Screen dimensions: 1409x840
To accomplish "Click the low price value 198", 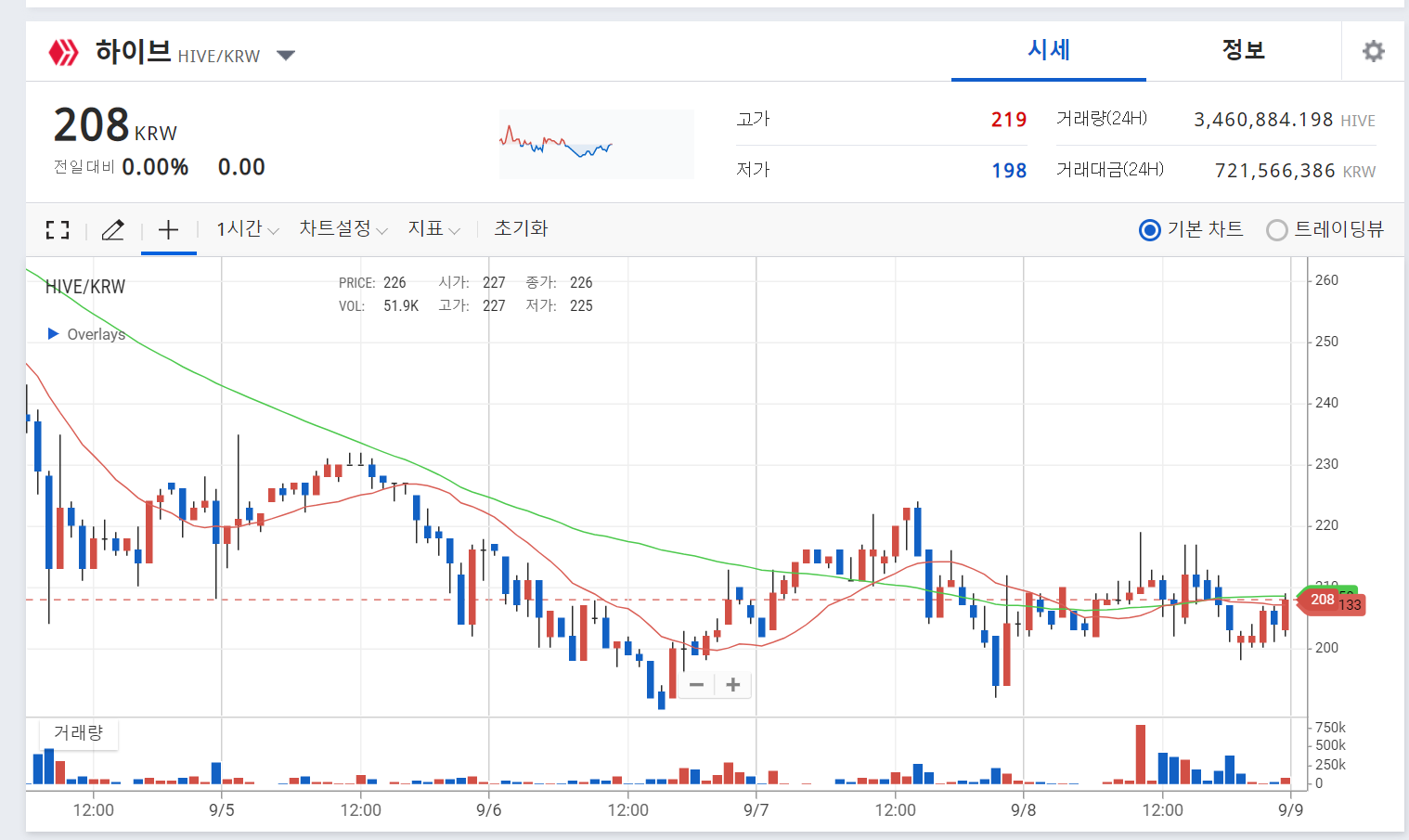I will pos(1008,171).
